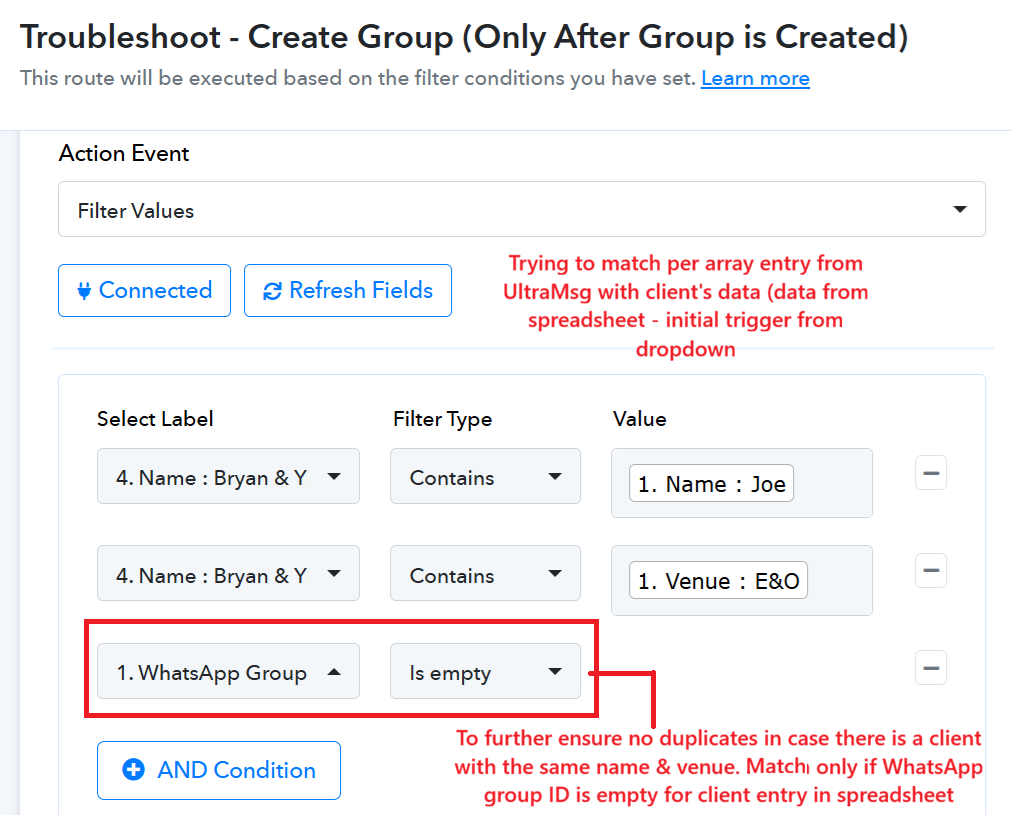The image size is (1011, 815).
Task: Open the Action Event Filter Values dropdown
Action: pos(522,210)
